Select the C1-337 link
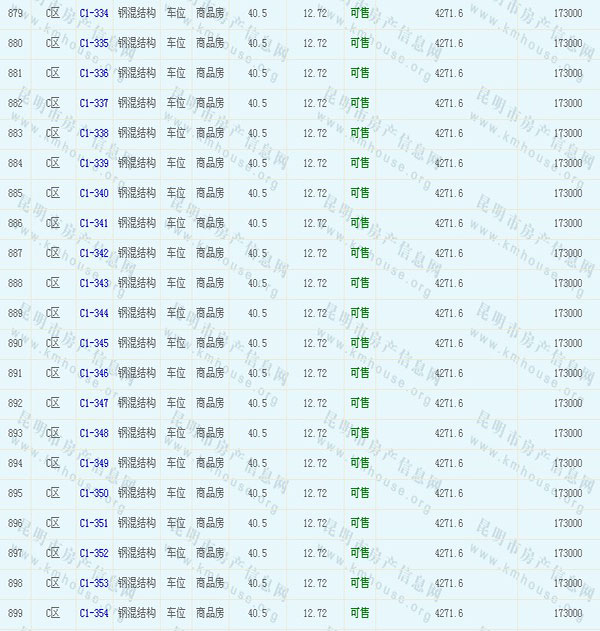This screenshot has width=600, height=631. coord(94,103)
